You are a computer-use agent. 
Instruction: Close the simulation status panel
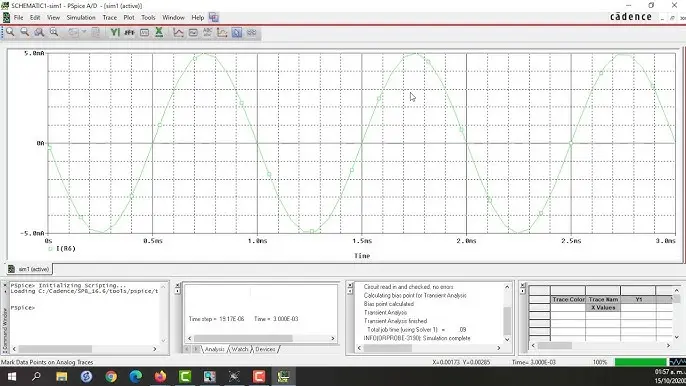pyautogui.click(x=177, y=286)
